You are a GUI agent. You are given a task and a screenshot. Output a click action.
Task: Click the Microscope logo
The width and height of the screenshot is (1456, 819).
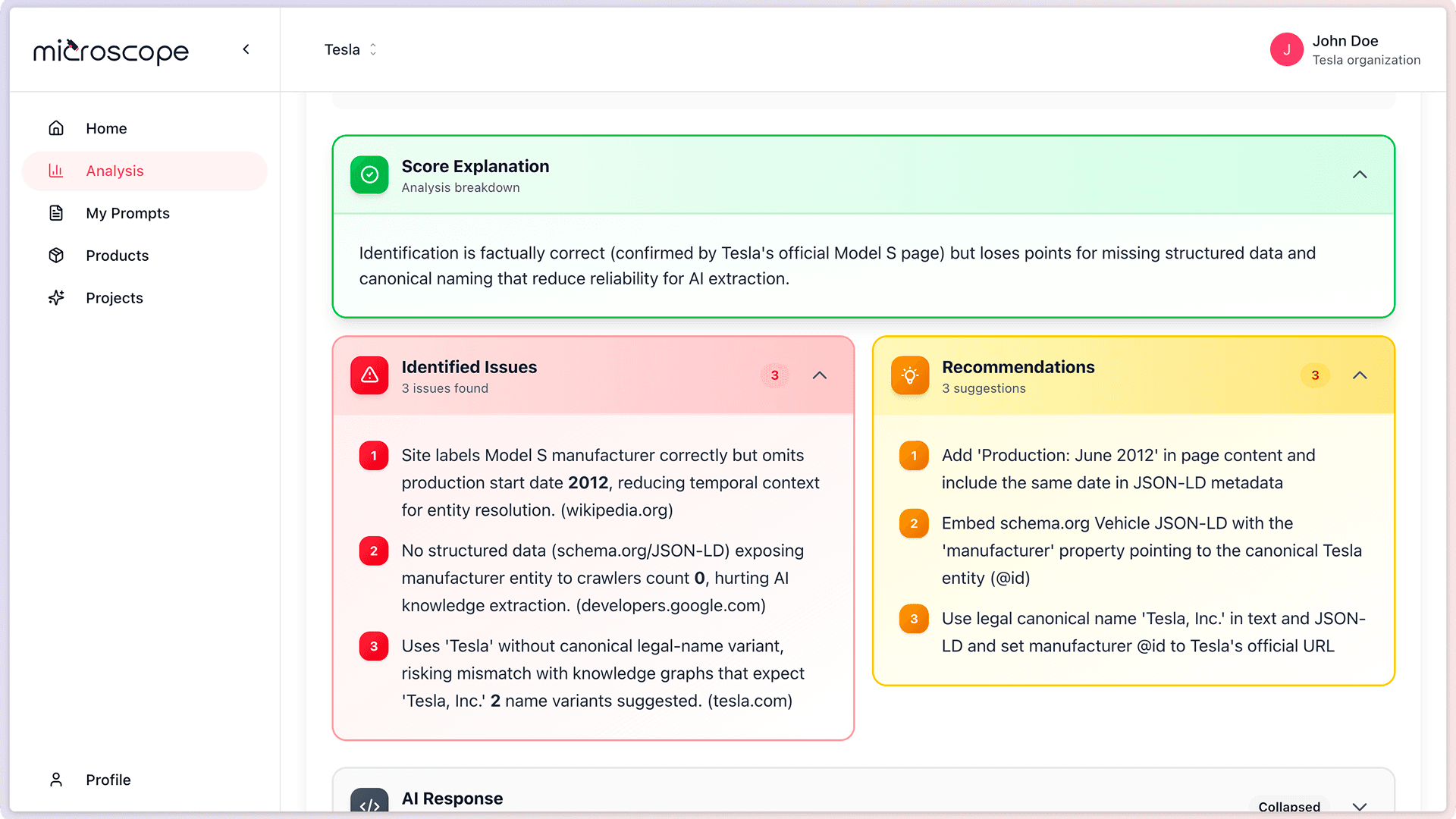pos(111,51)
